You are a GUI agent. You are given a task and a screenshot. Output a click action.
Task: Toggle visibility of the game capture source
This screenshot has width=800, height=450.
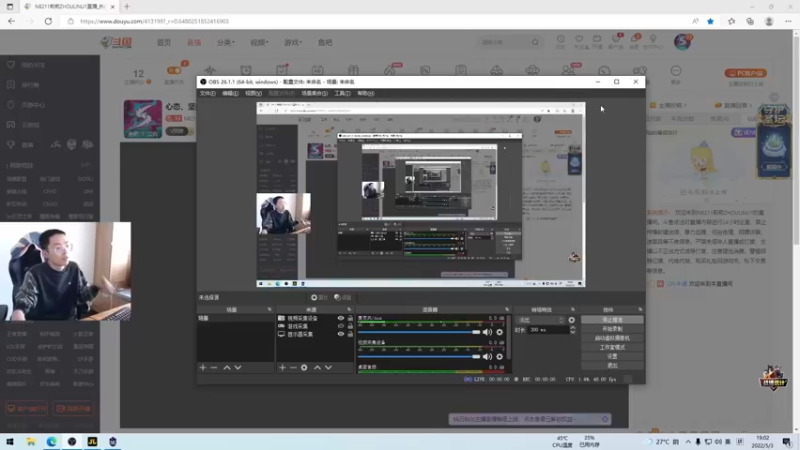point(340,326)
